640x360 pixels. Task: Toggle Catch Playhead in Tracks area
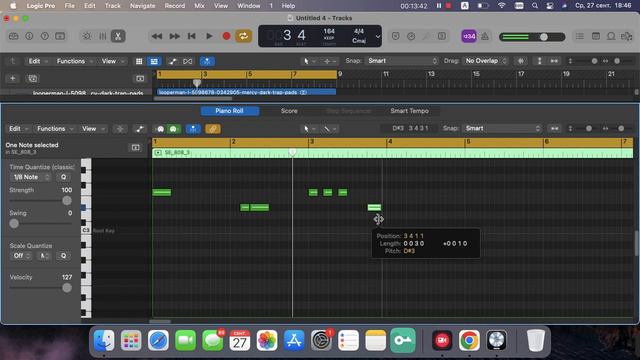point(207,61)
